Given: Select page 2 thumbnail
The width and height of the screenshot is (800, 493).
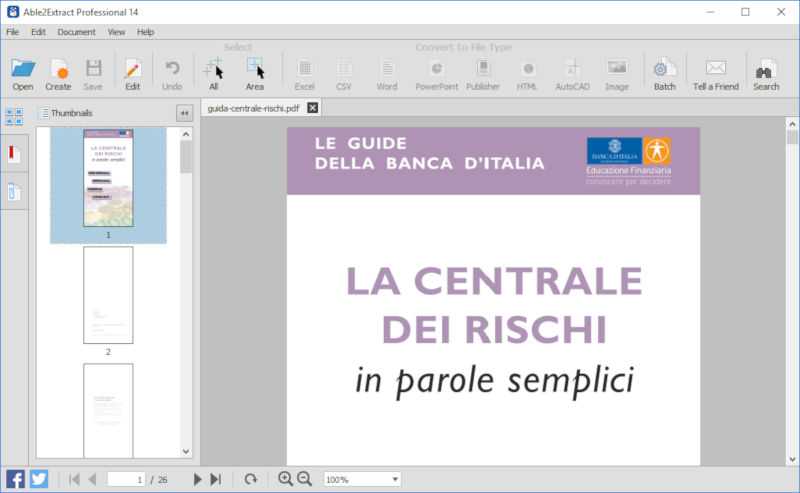Looking at the screenshot, I should pyautogui.click(x=108, y=295).
